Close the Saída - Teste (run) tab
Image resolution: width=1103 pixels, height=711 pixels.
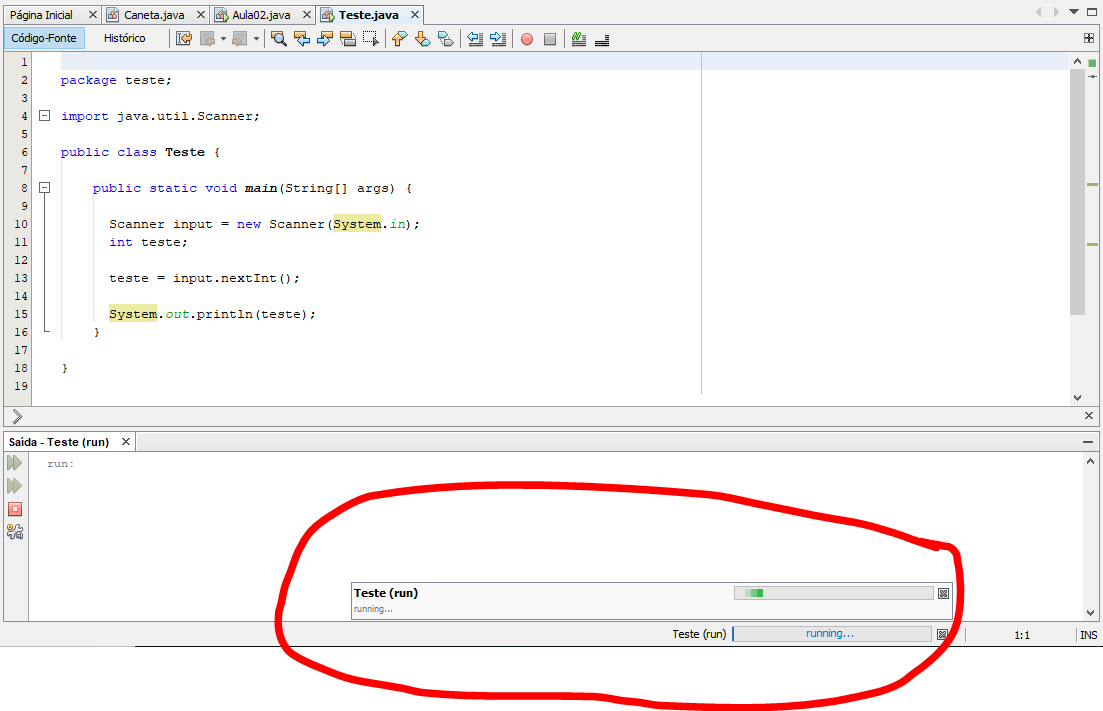tap(126, 442)
